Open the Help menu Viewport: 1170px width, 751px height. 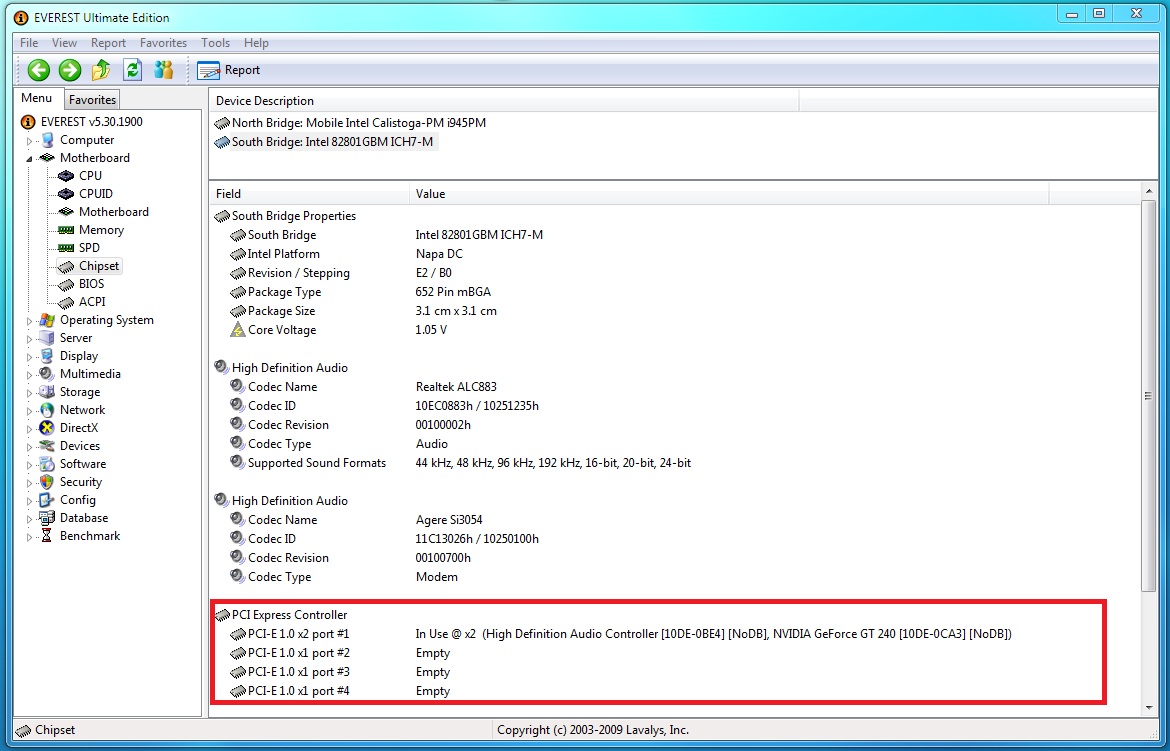click(256, 43)
